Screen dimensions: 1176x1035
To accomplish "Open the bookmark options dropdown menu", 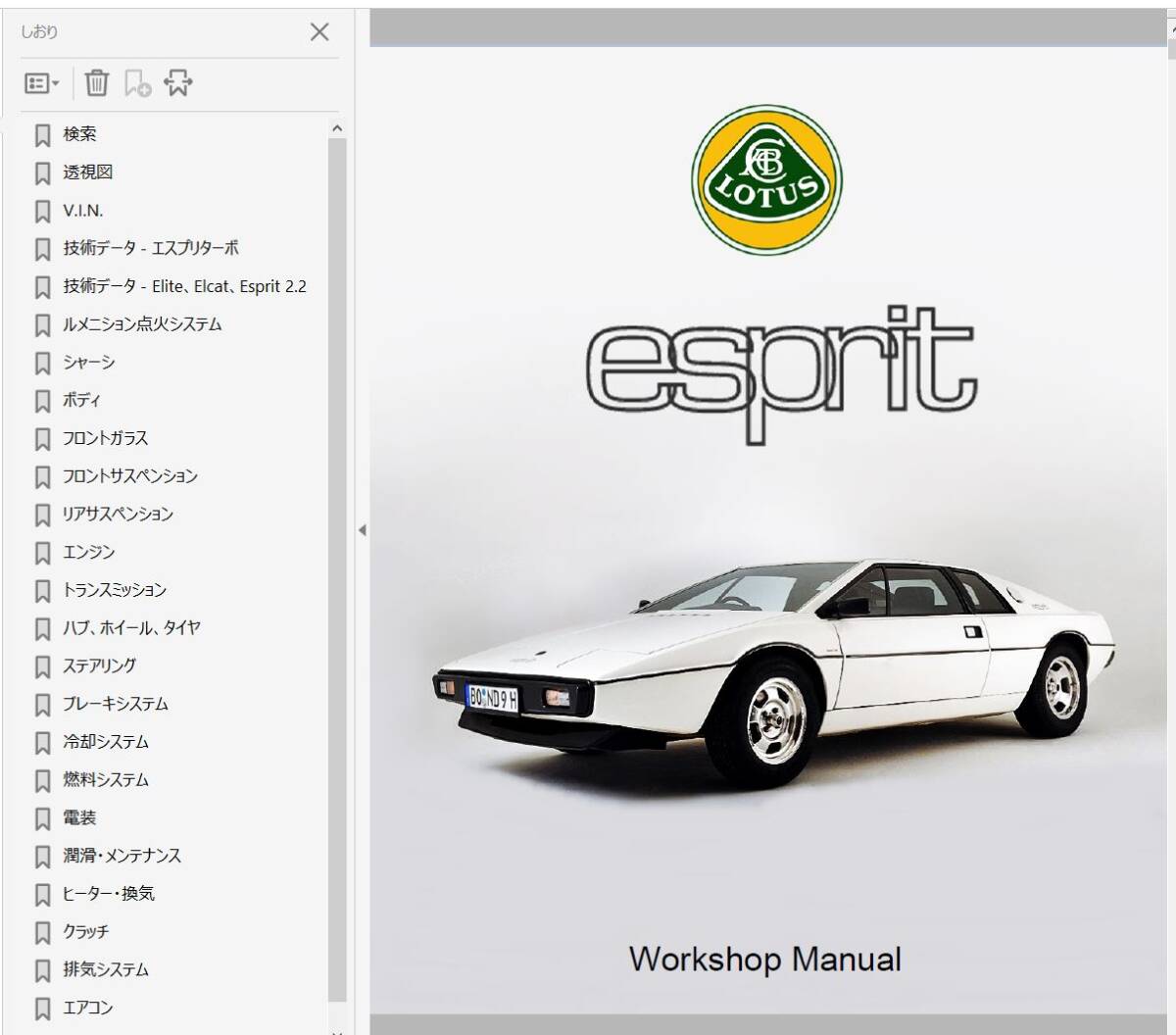I will click(x=42, y=83).
